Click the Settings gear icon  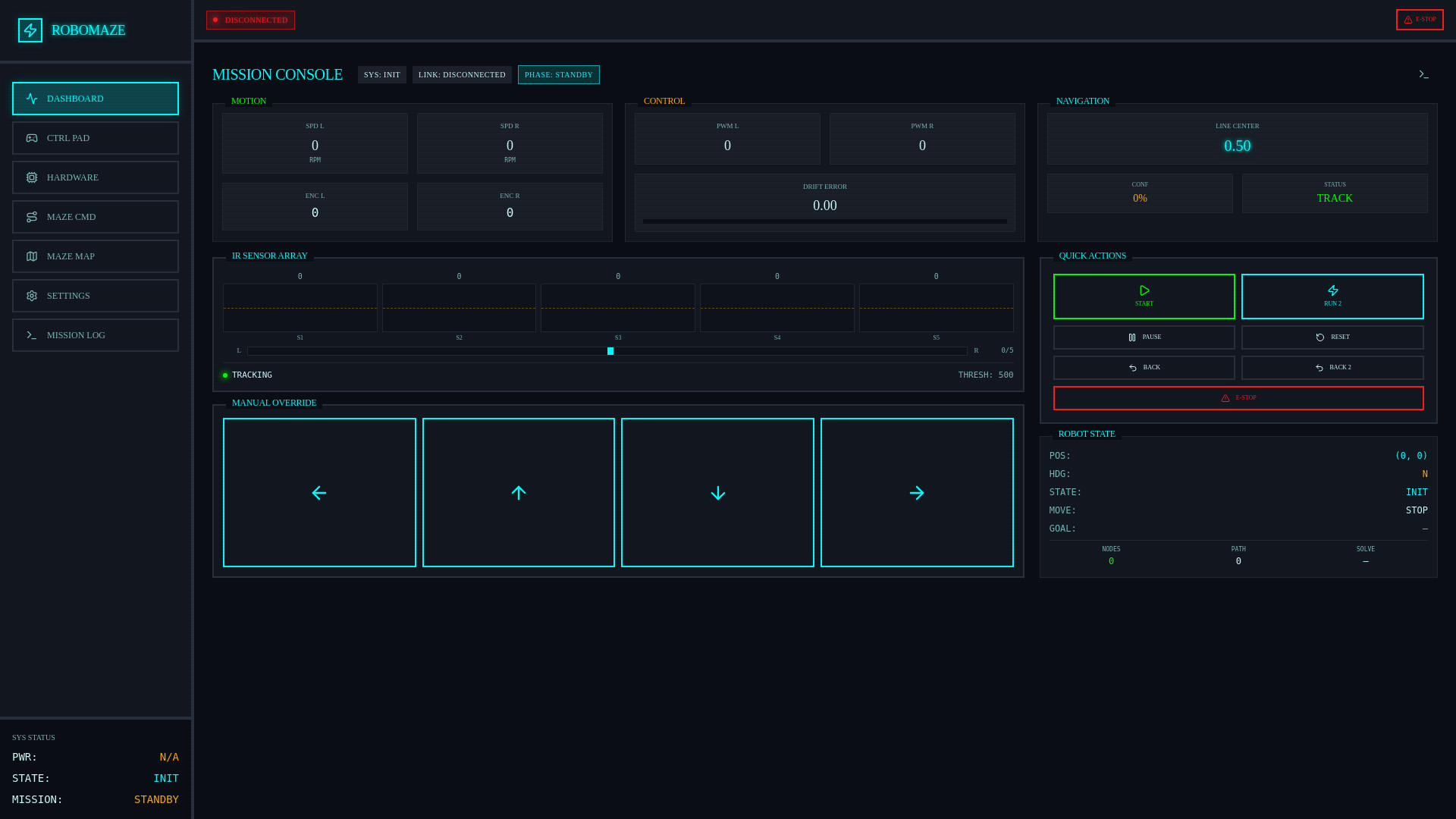32,296
